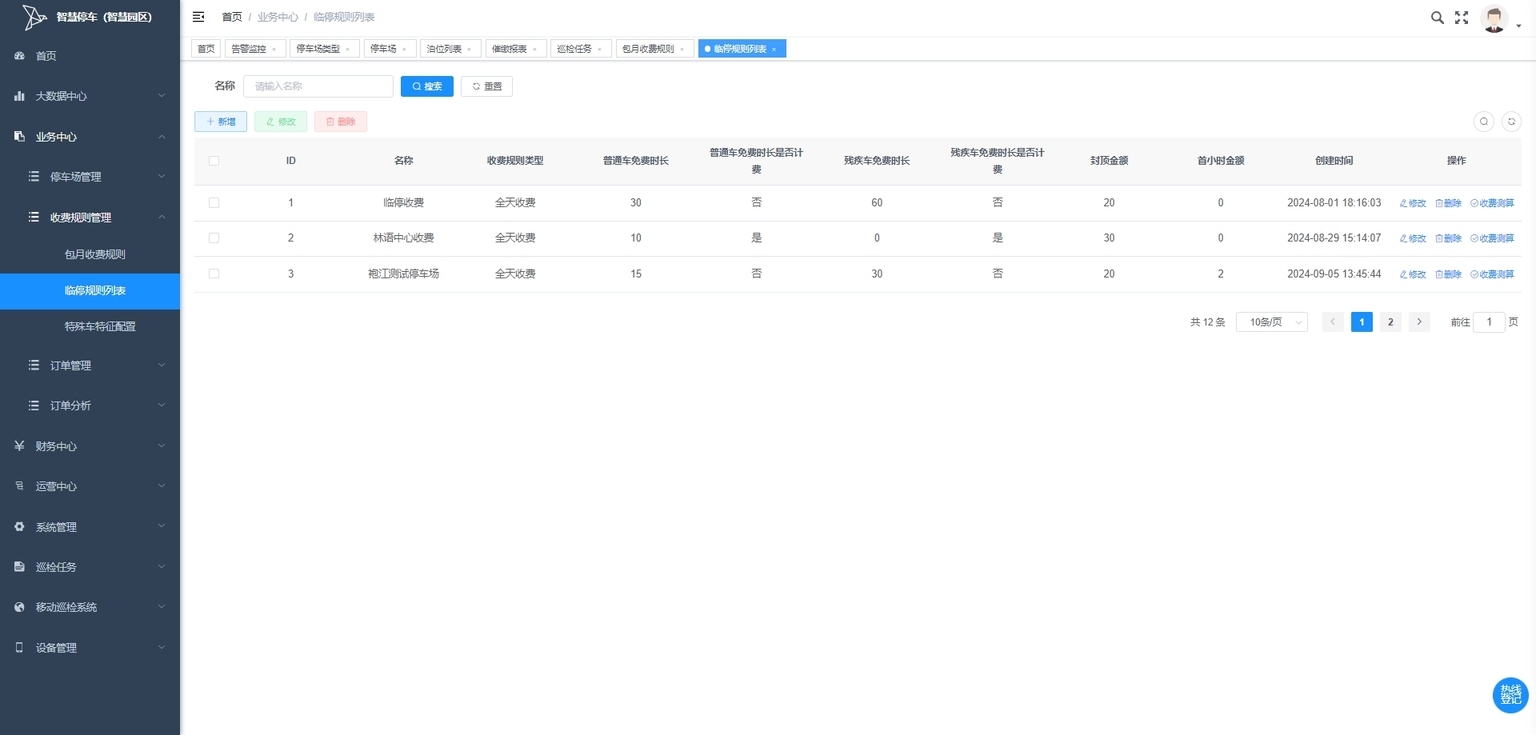This screenshot has height=735, width=1536.
Task: Expand the 财务中心 sidebar menu
Action: [90, 446]
